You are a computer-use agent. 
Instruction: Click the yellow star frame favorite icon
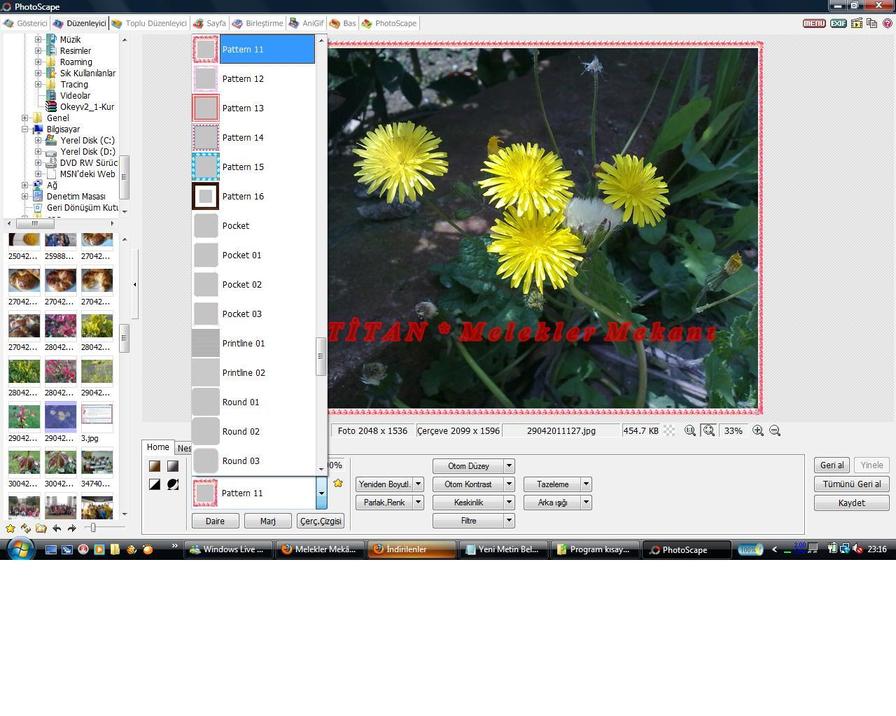338,483
